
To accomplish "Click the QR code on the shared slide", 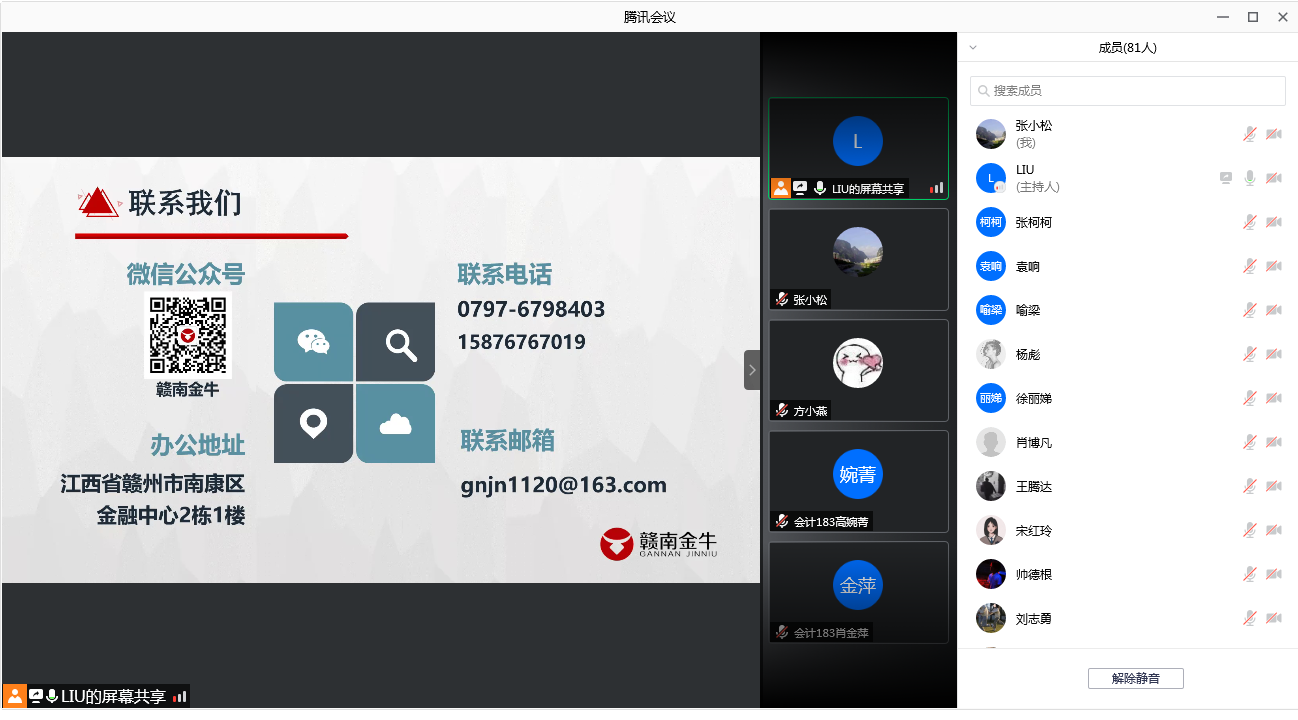I will (x=189, y=336).
